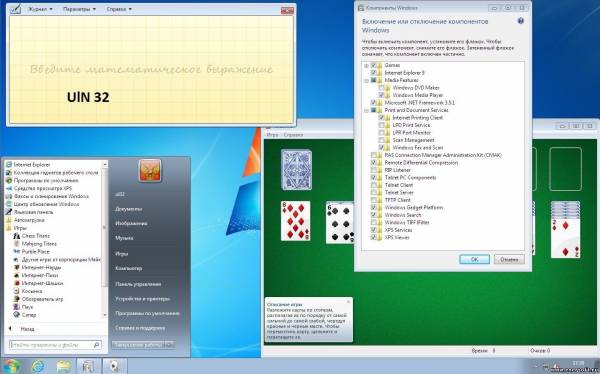The height and width of the screenshot is (374, 600).
Task: Check TFTP Client component
Action: click(373, 200)
